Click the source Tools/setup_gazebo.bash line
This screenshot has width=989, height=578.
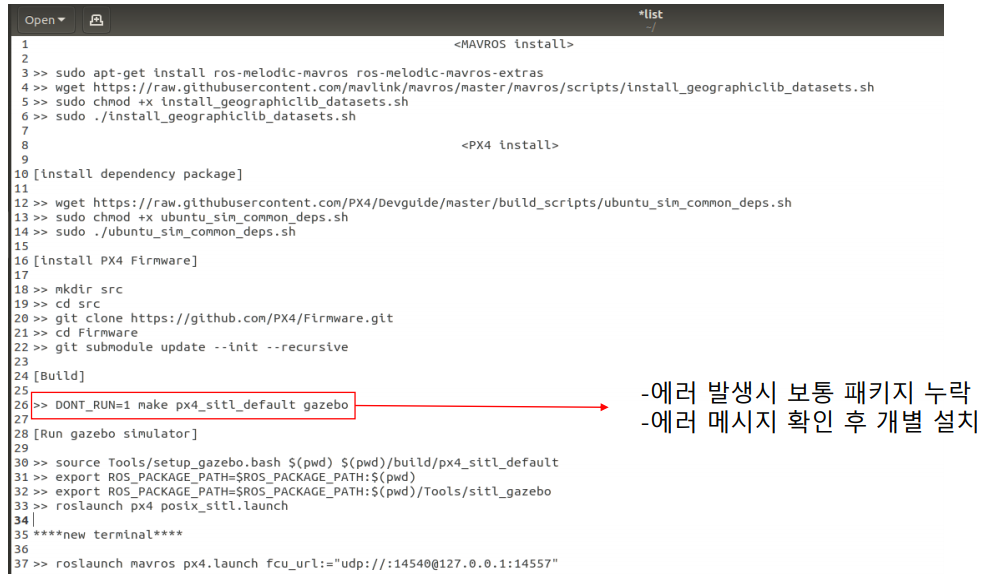coord(296,463)
